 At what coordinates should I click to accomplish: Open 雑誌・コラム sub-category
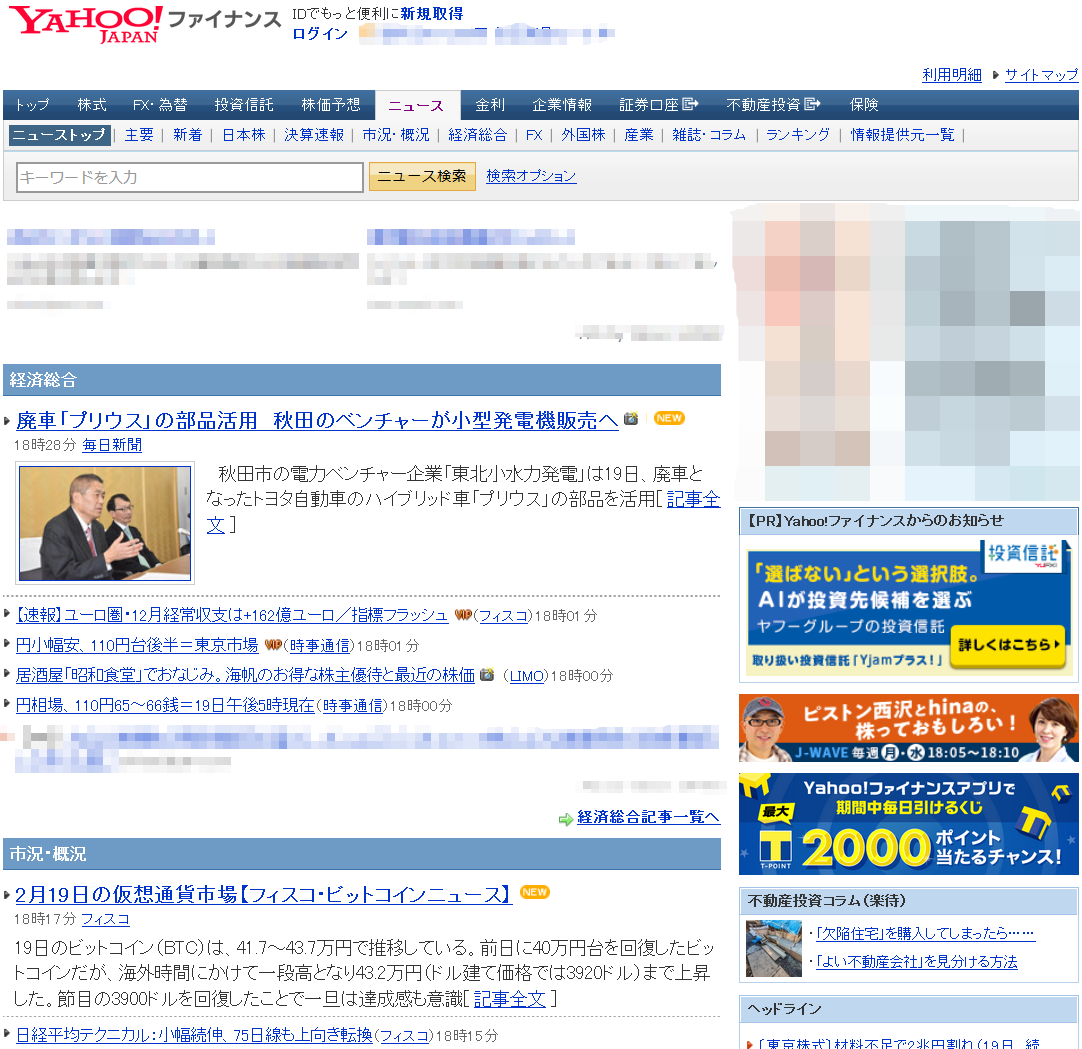click(709, 135)
